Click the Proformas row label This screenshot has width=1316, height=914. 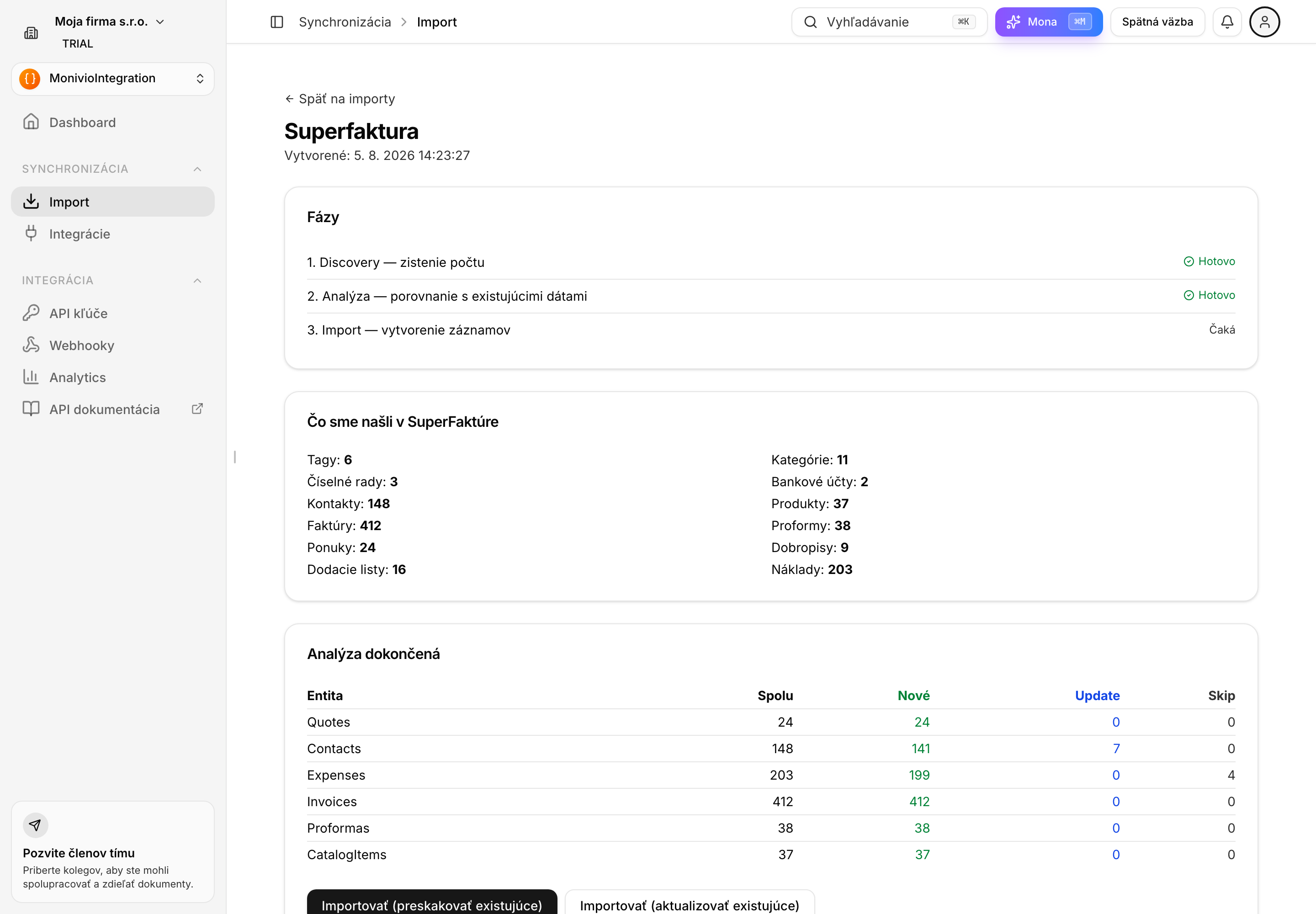pyautogui.click(x=338, y=828)
